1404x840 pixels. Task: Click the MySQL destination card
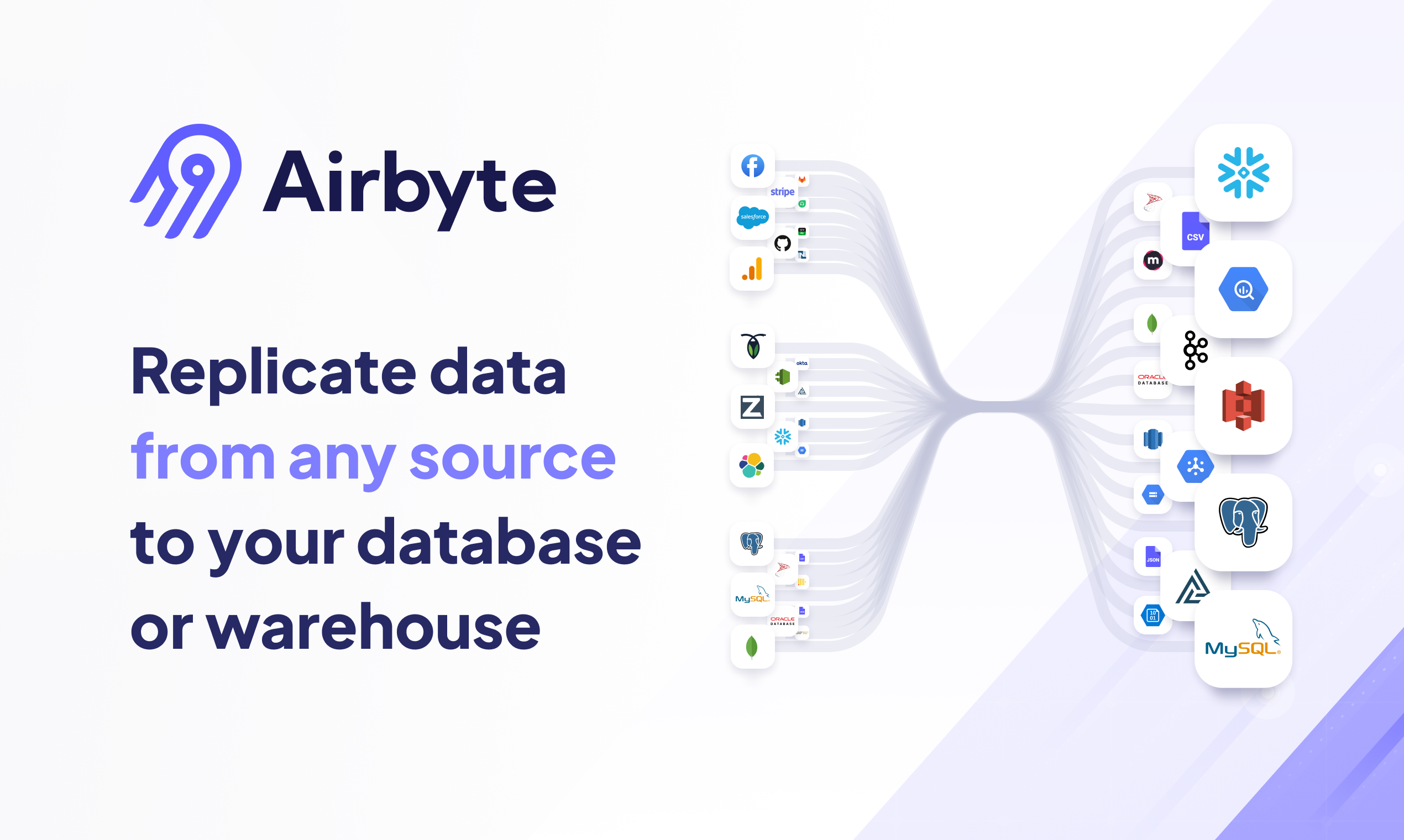(x=1243, y=641)
